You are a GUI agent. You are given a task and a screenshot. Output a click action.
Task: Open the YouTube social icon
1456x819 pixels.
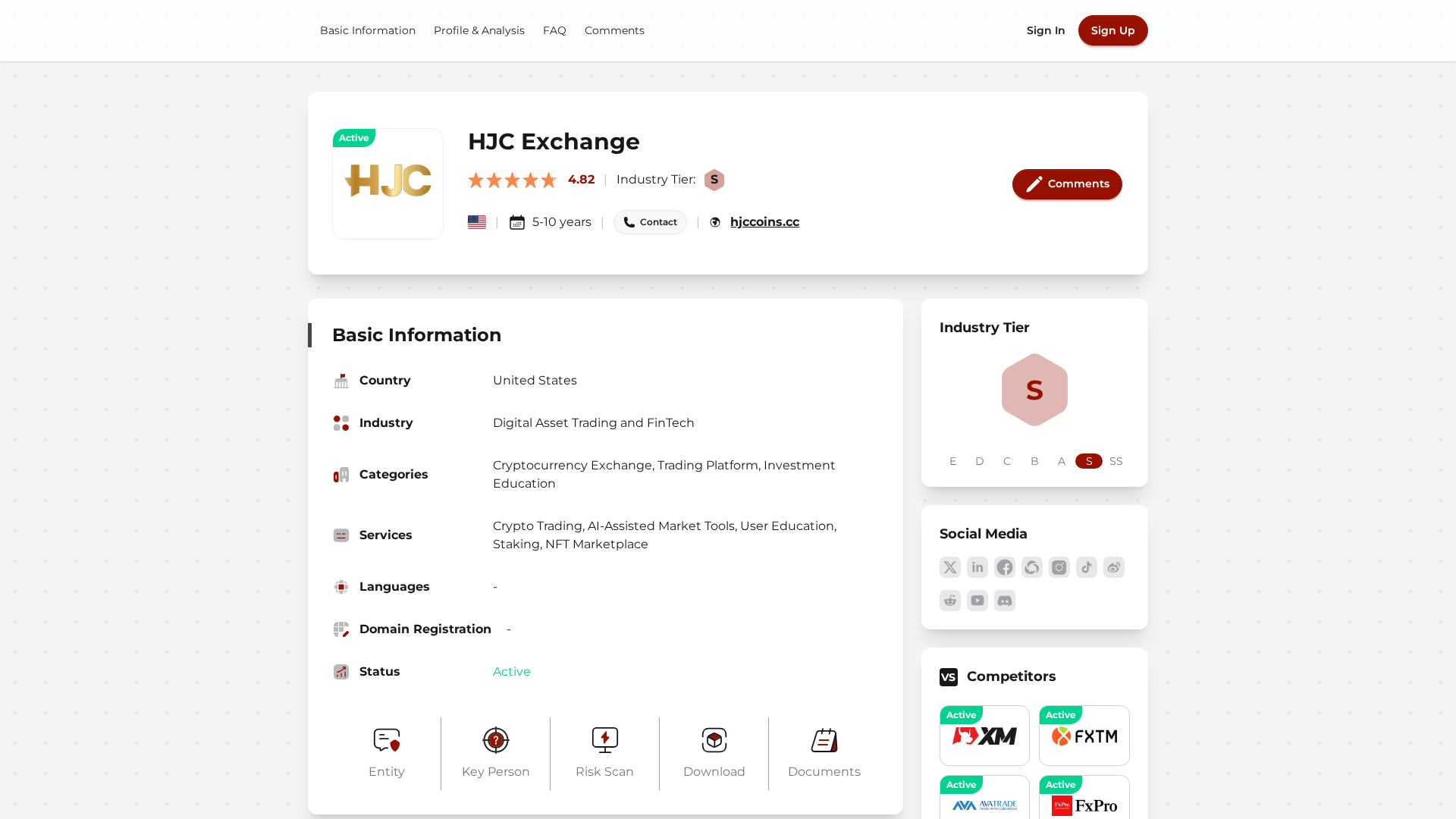pos(977,600)
